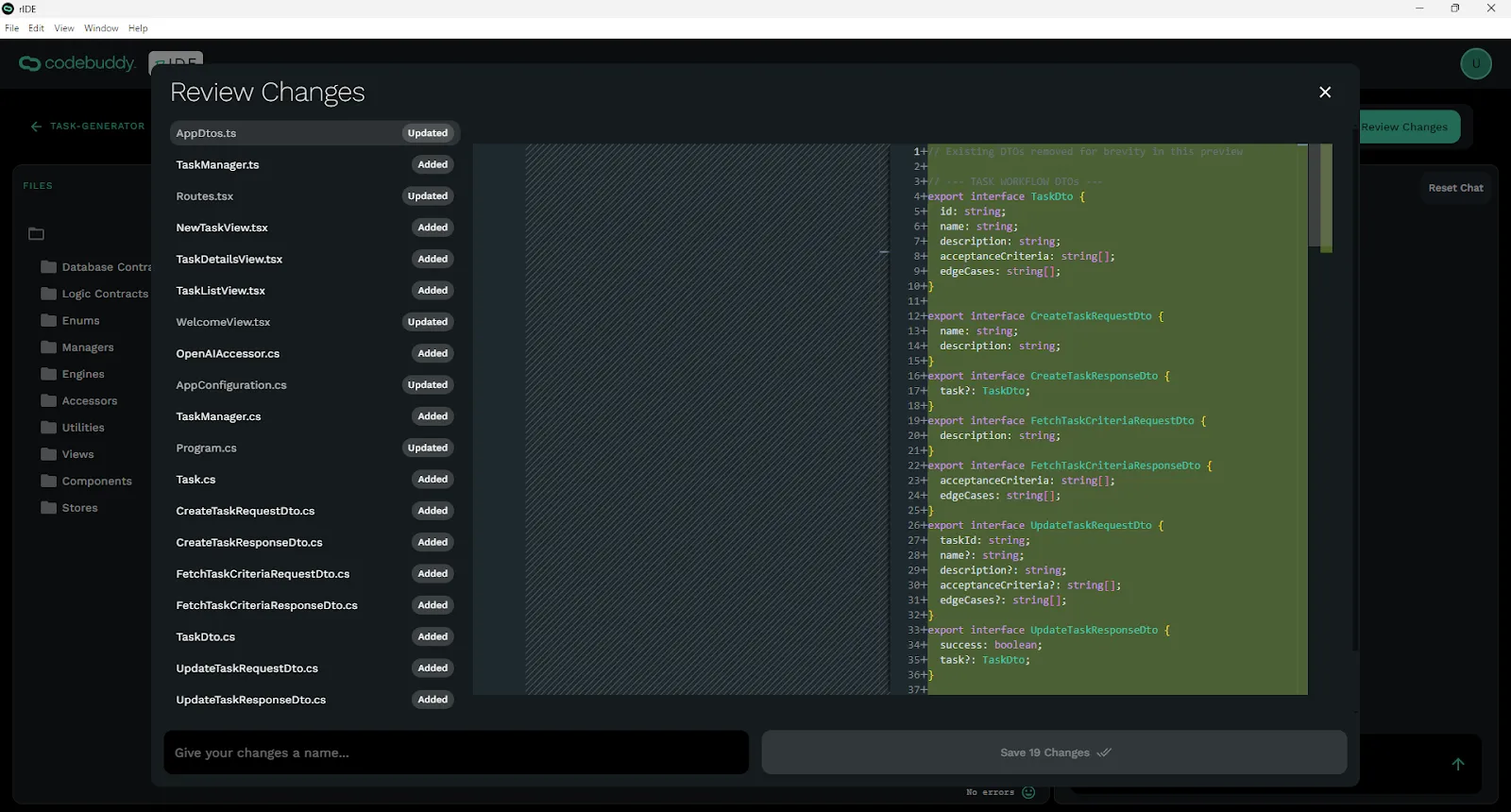Select AppConfiguration.cs entry
This screenshot has width=1511, height=812.
[x=314, y=385]
